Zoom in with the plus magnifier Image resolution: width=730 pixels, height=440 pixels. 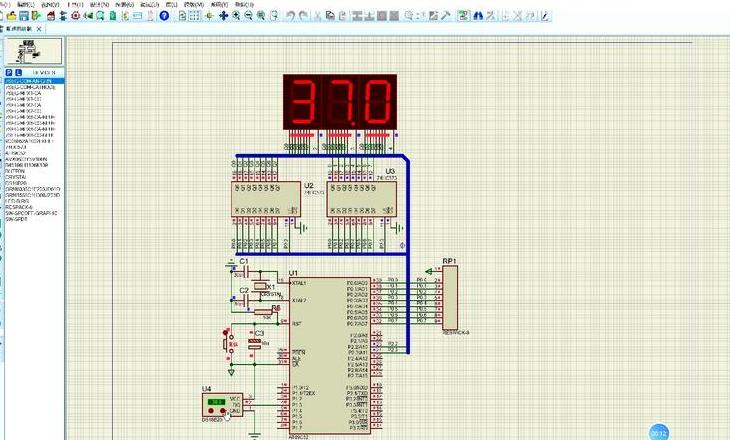(x=236, y=16)
